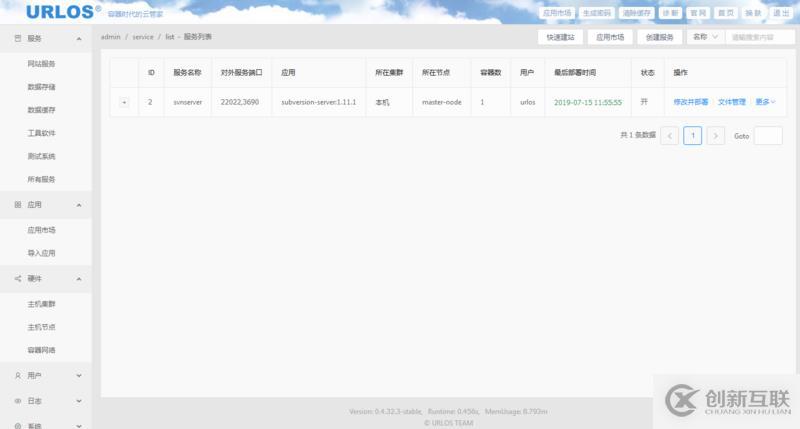Select 主机集群 in the sidebar
Viewport: 800px width, 429px height.
pyautogui.click(x=41, y=303)
